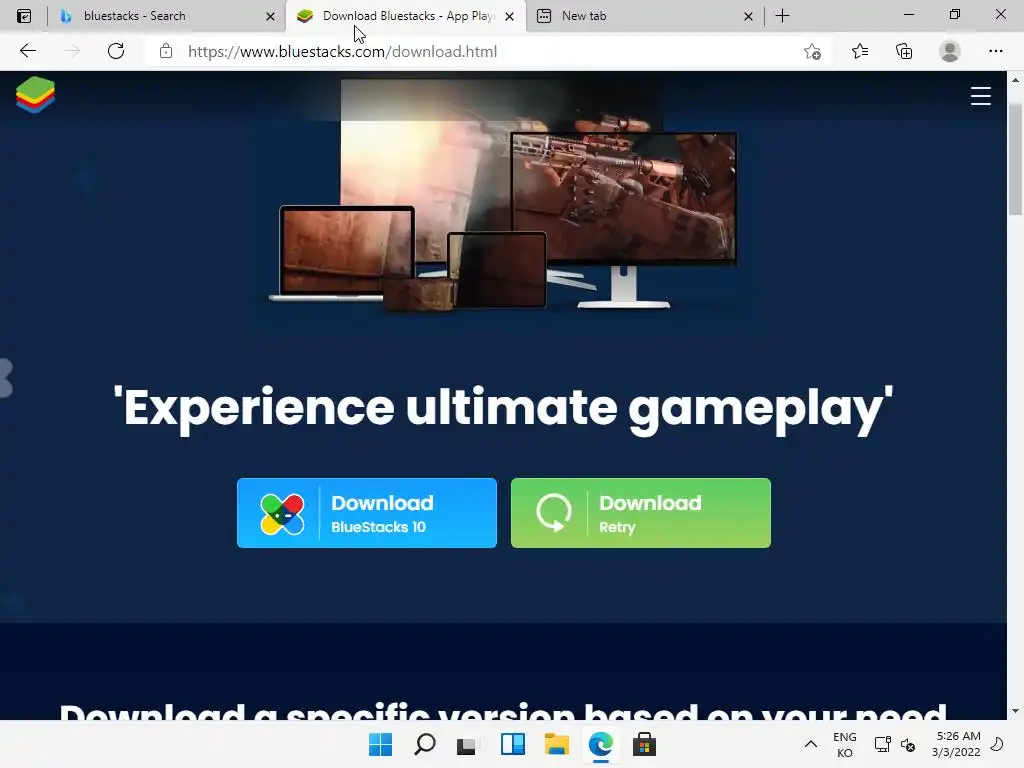The height and width of the screenshot is (768, 1024).
Task: Open the Favorites list icon
Action: [x=859, y=51]
